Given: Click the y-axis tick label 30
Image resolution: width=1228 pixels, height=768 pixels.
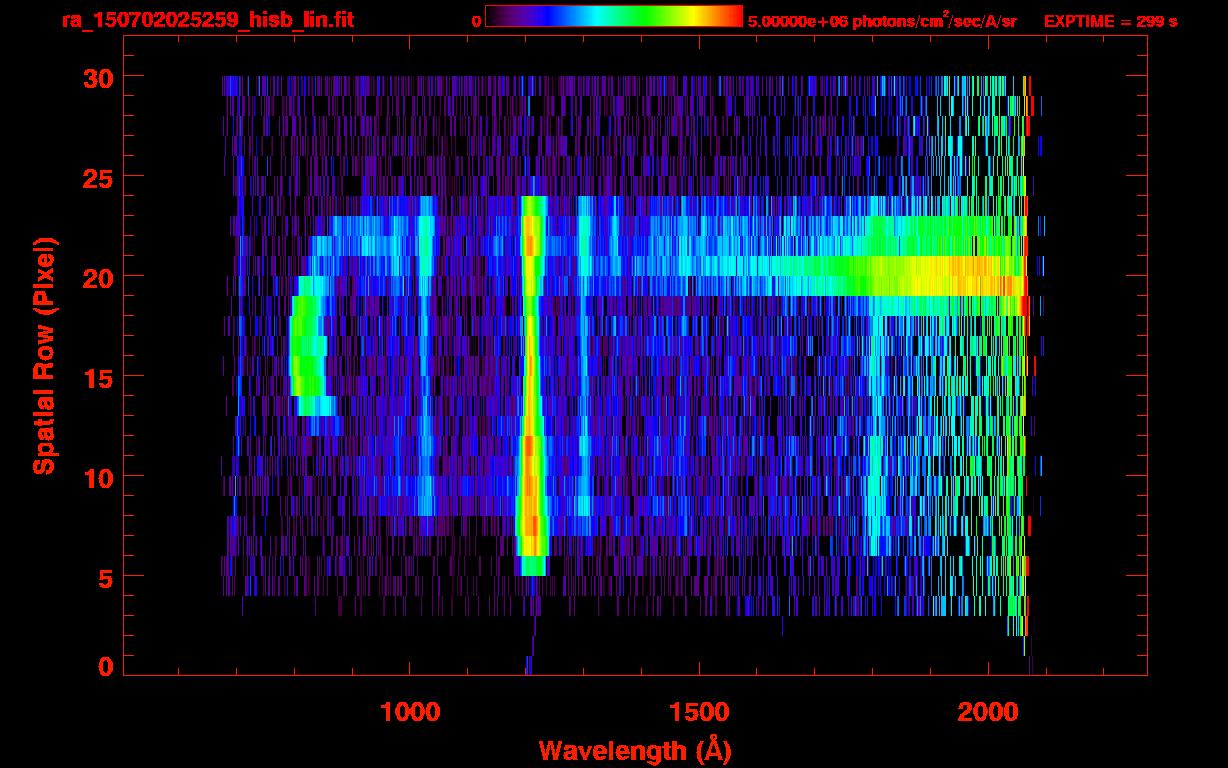Looking at the screenshot, I should pos(96,77).
